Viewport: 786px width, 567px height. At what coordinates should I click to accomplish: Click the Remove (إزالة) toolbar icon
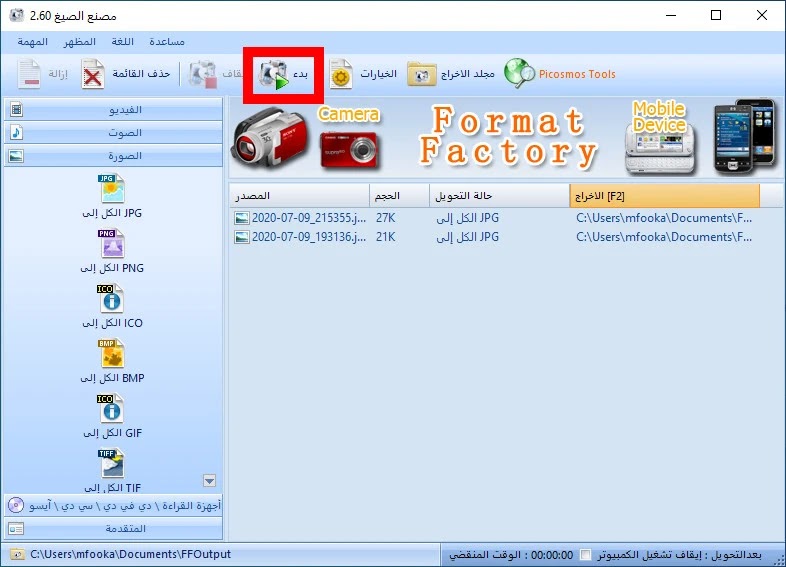30,74
